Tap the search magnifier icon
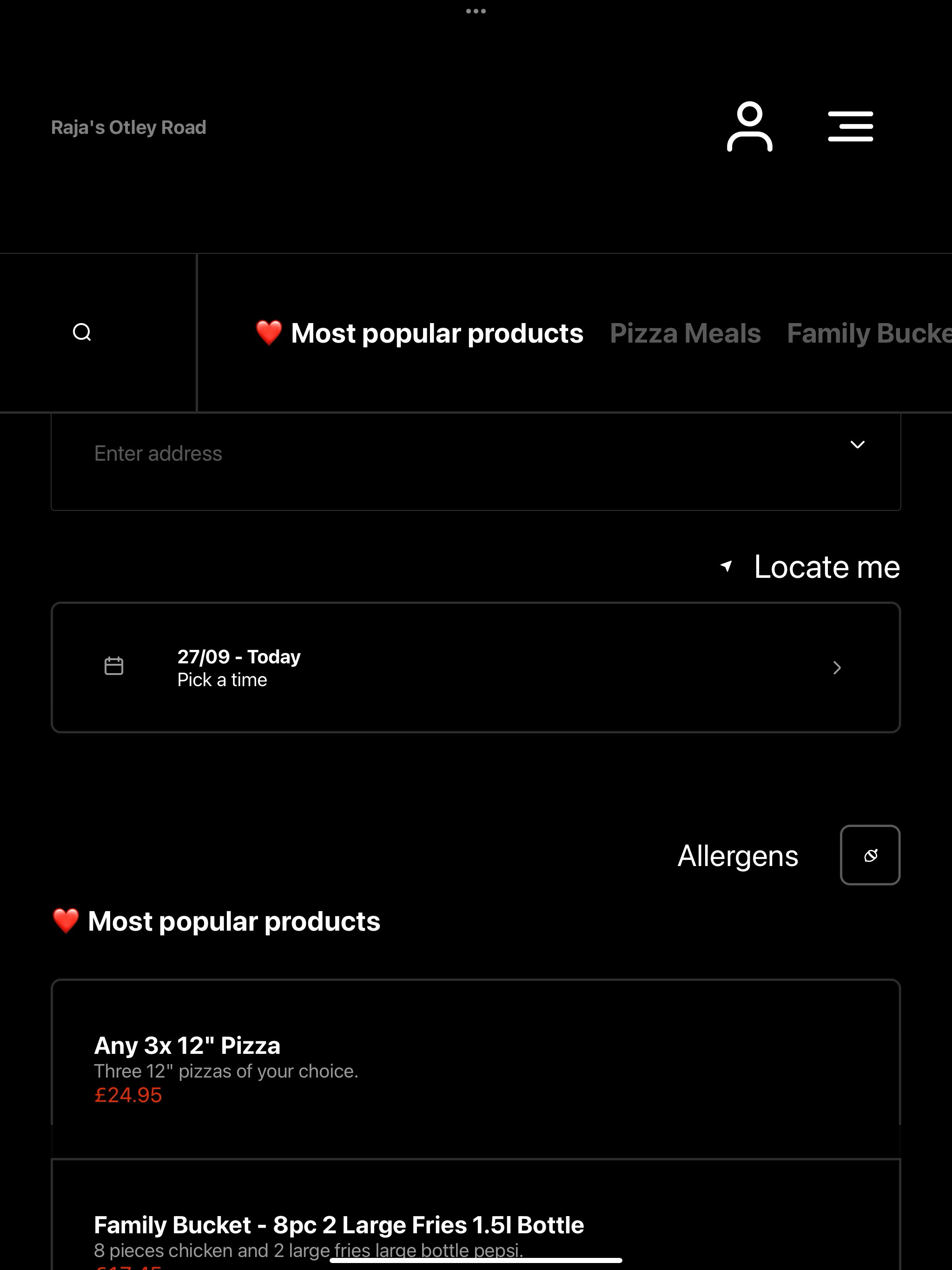This screenshot has height=1270, width=952. (82, 332)
